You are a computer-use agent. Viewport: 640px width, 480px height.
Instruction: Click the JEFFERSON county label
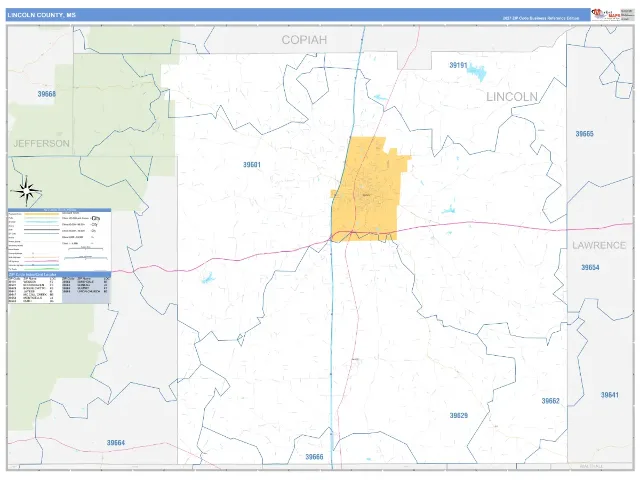click(x=41, y=143)
